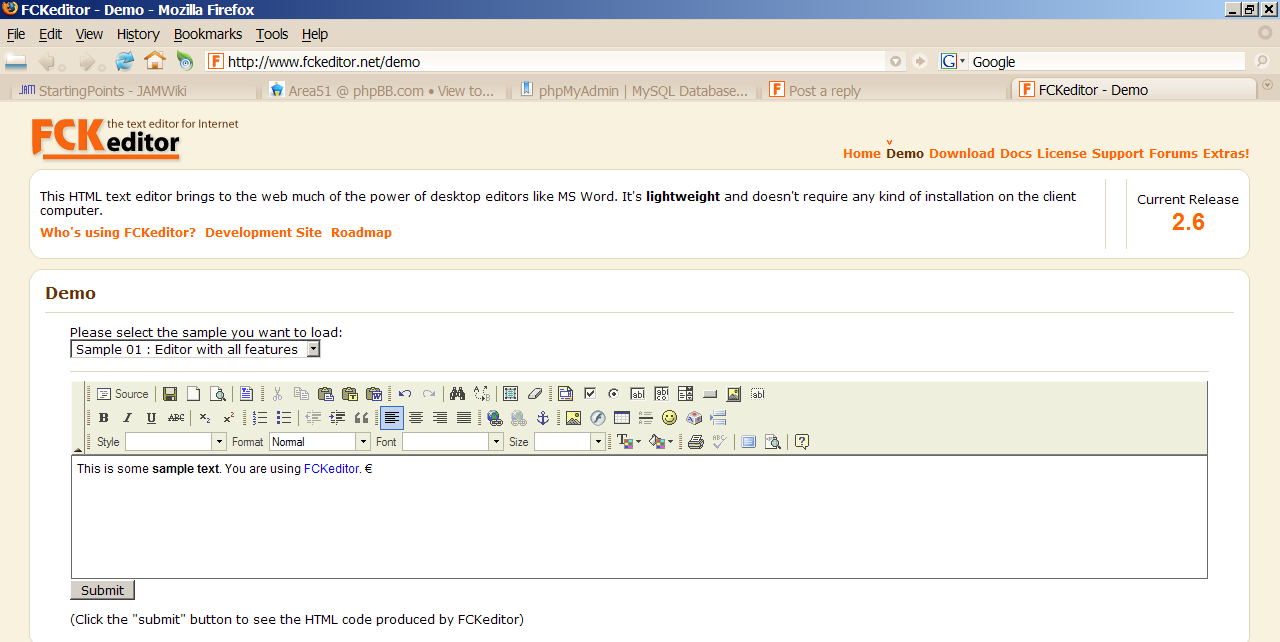Open the Download link in site navigation
This screenshot has height=642, width=1280.
tap(961, 154)
